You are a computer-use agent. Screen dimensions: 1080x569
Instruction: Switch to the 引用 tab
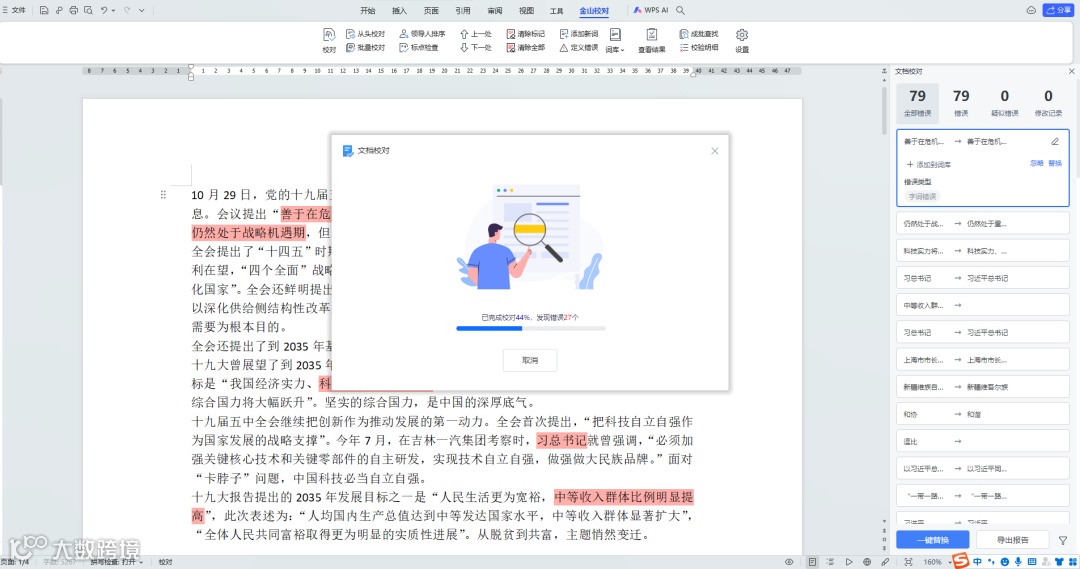pyautogui.click(x=463, y=10)
